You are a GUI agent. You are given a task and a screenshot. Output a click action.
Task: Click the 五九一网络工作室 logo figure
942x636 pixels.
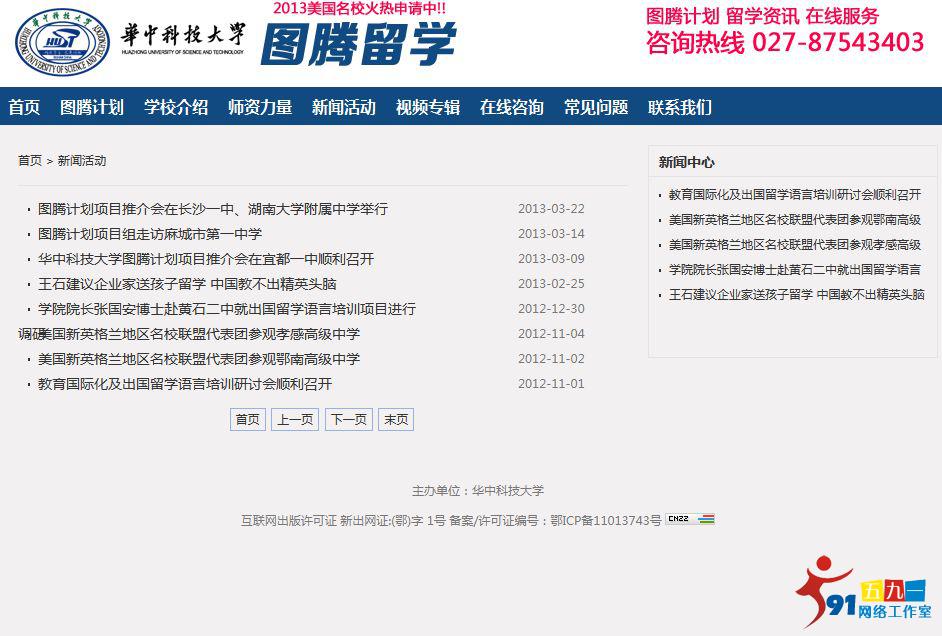coord(823,588)
